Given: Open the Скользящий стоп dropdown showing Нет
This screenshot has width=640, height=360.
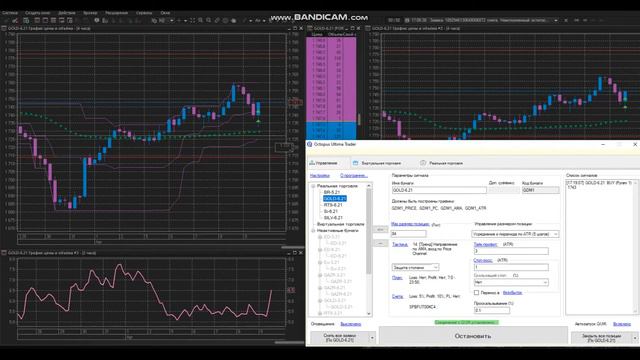Looking at the screenshot, I should coord(511,282).
